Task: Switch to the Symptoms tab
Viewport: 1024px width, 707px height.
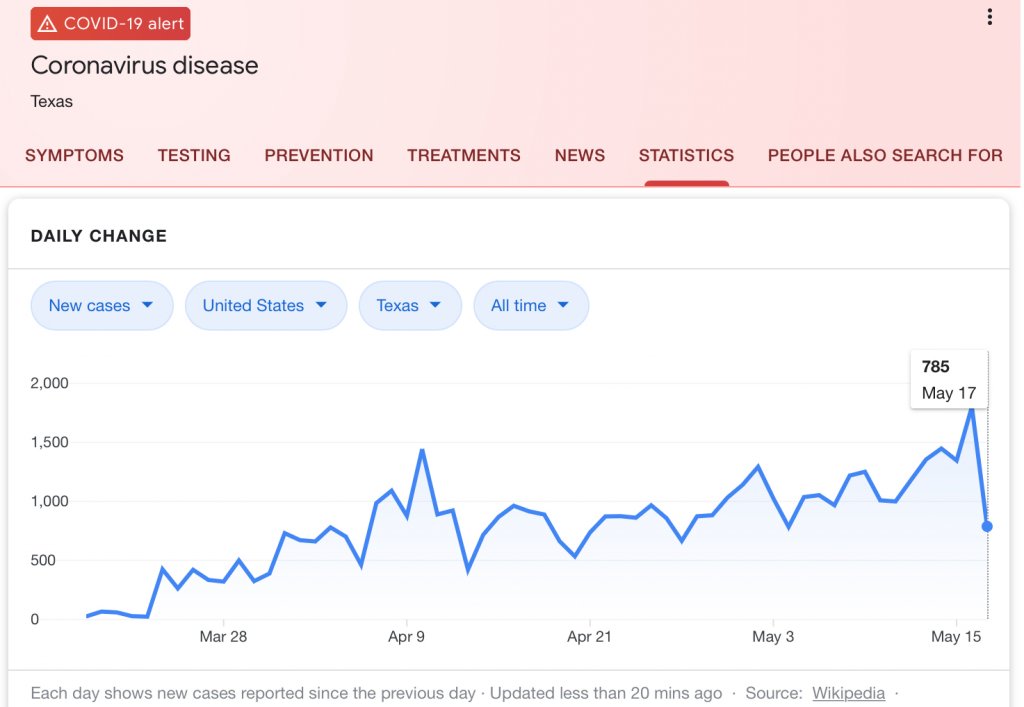Action: (74, 156)
